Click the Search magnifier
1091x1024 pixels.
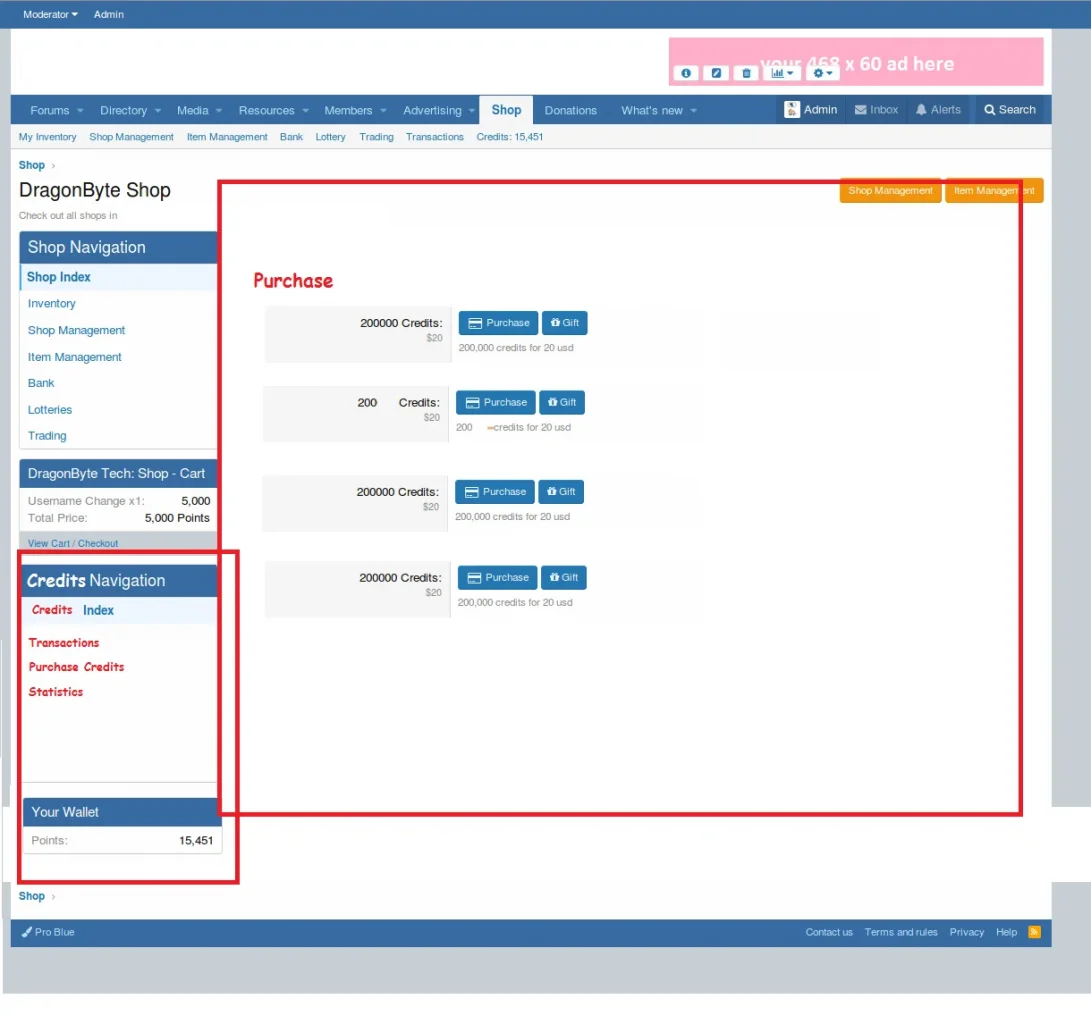[1010, 110]
